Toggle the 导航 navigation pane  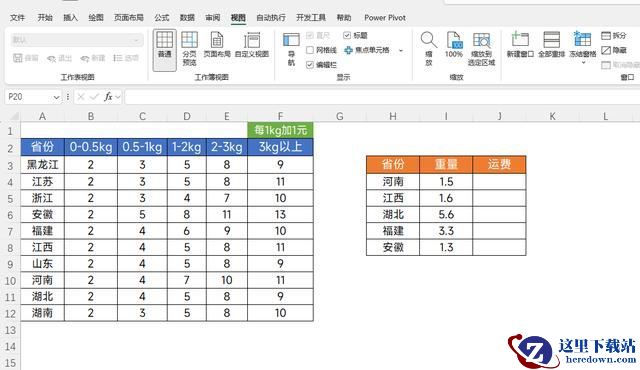(x=291, y=50)
